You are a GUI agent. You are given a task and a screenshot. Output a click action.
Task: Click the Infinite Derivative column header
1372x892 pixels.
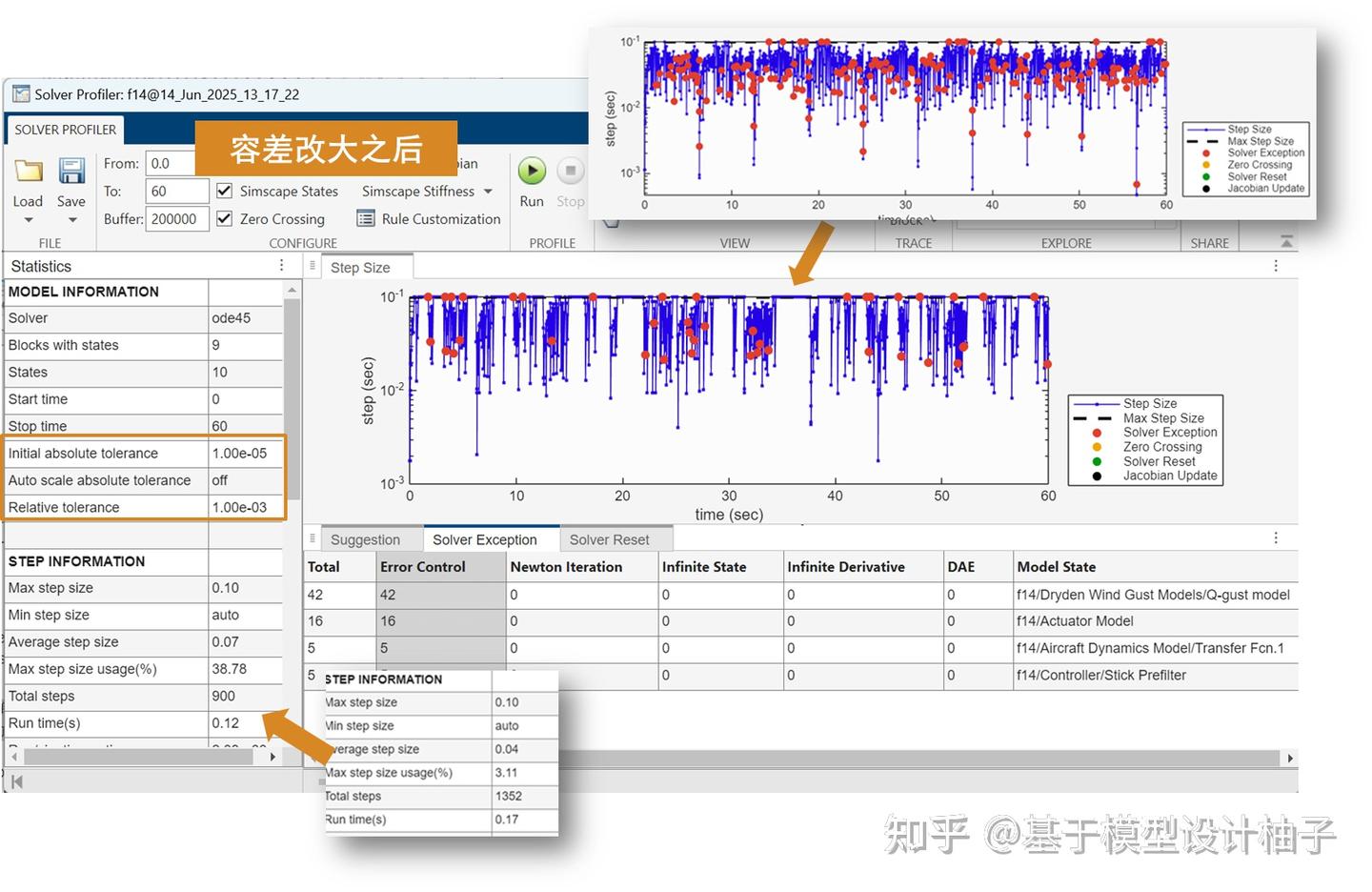tap(863, 566)
